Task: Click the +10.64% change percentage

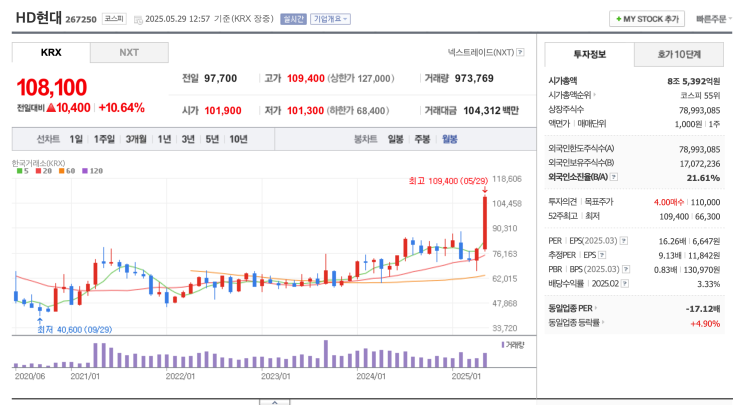Action: pyautogui.click(x=121, y=108)
